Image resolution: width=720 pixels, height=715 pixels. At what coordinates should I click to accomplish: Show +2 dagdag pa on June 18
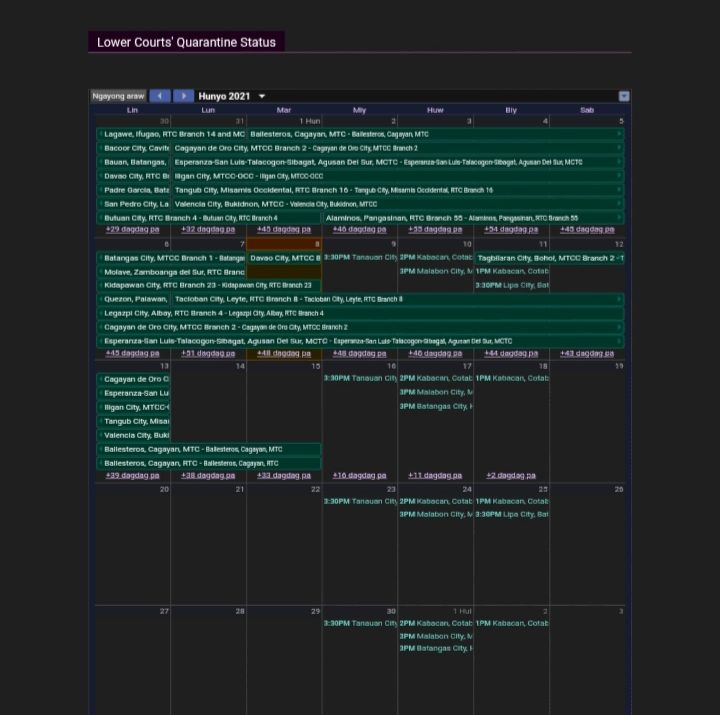(511, 475)
